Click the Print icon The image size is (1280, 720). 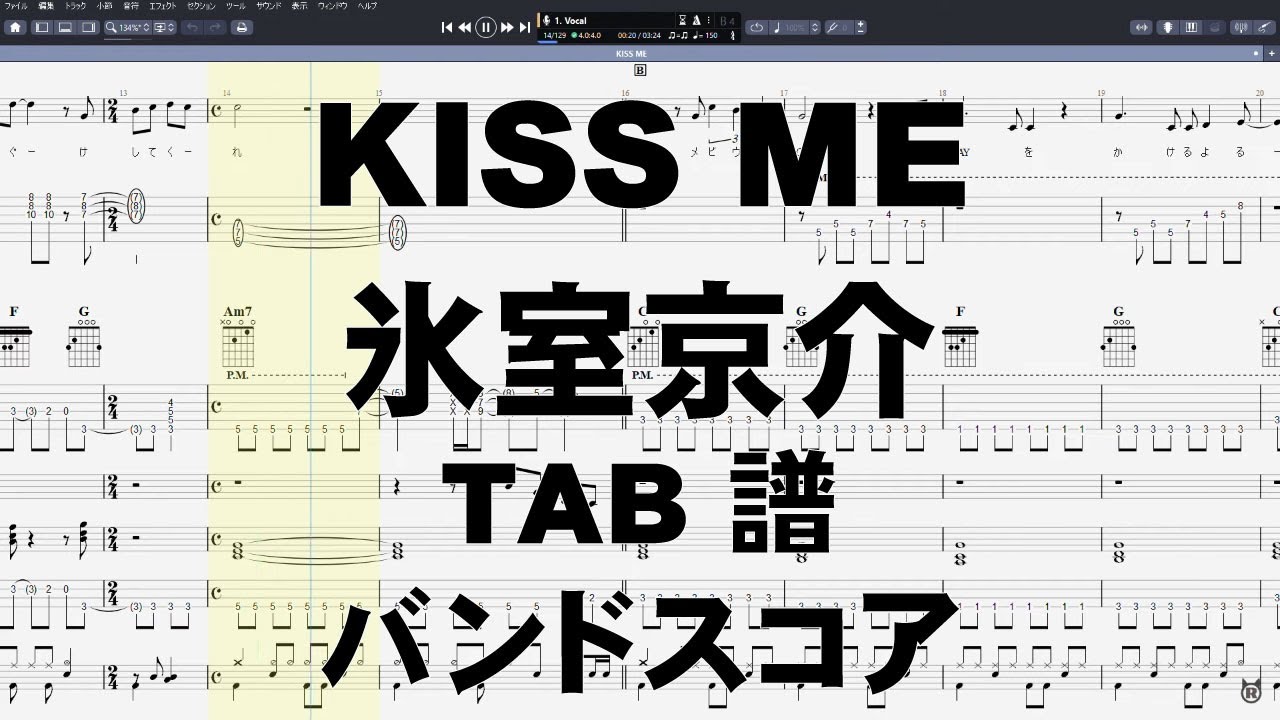pos(242,27)
